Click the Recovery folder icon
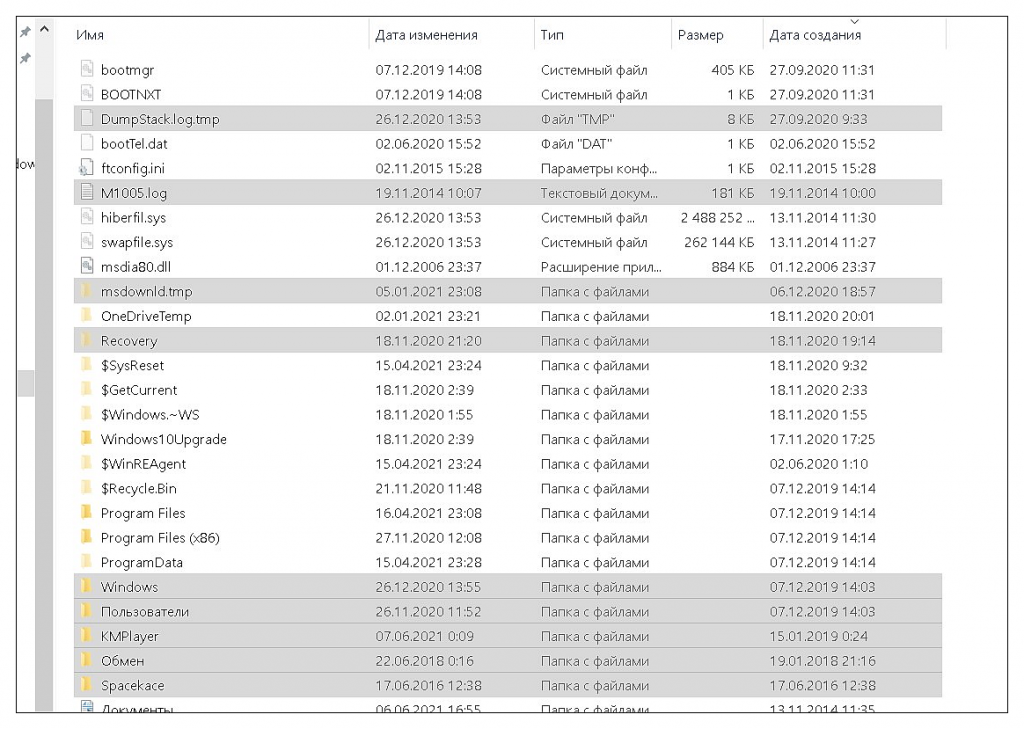The height and width of the screenshot is (729, 1024). click(86, 340)
